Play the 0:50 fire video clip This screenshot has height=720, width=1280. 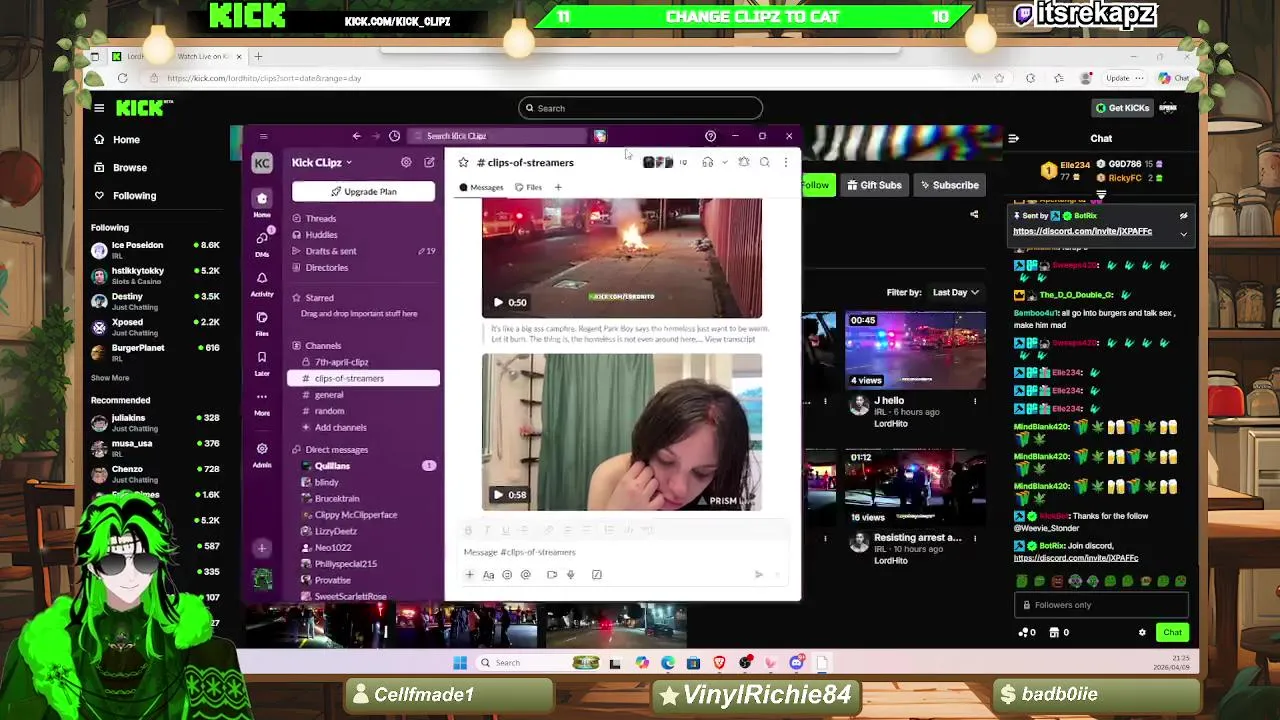[498, 302]
